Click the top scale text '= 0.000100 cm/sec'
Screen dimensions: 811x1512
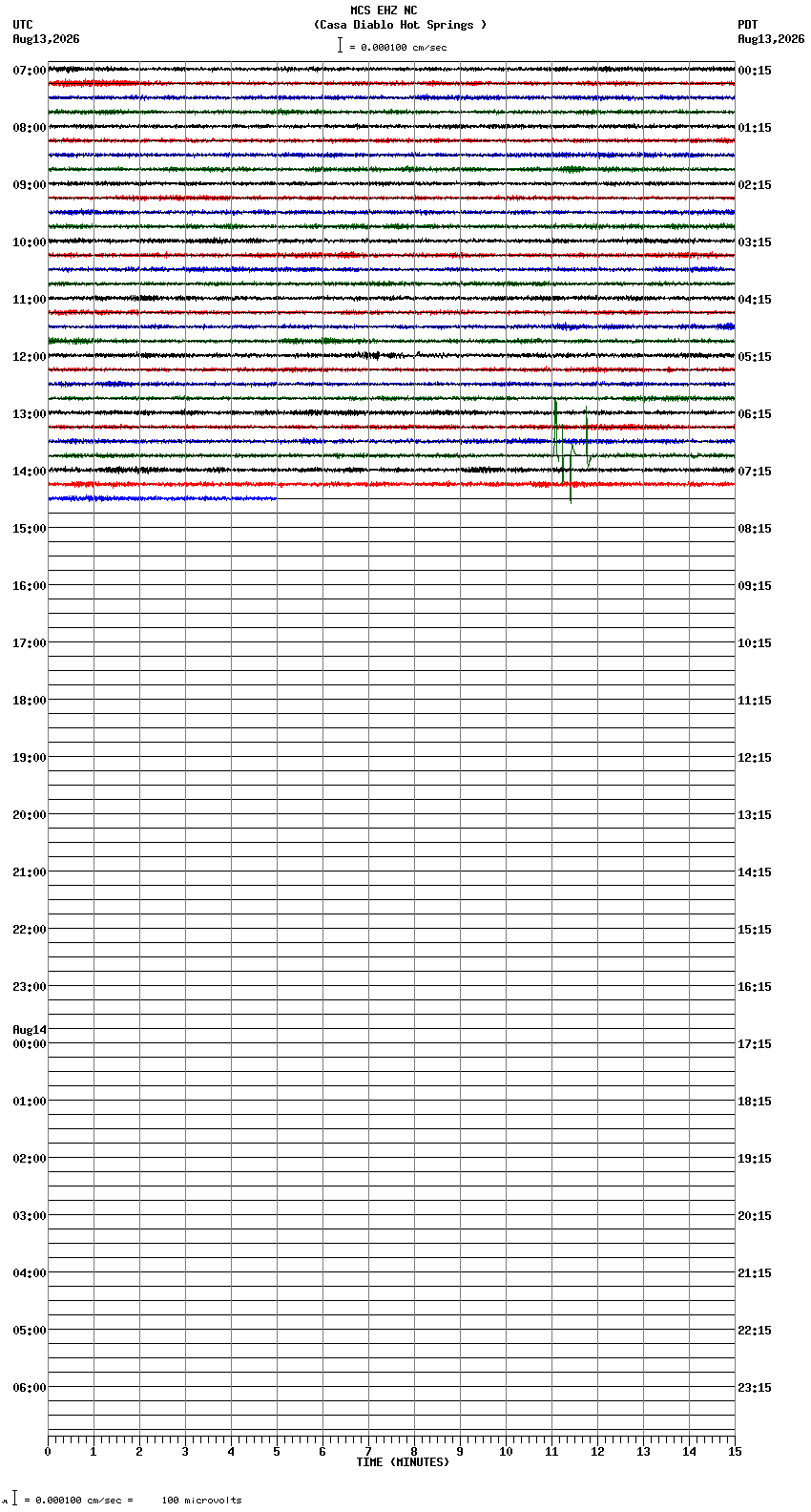tap(398, 47)
